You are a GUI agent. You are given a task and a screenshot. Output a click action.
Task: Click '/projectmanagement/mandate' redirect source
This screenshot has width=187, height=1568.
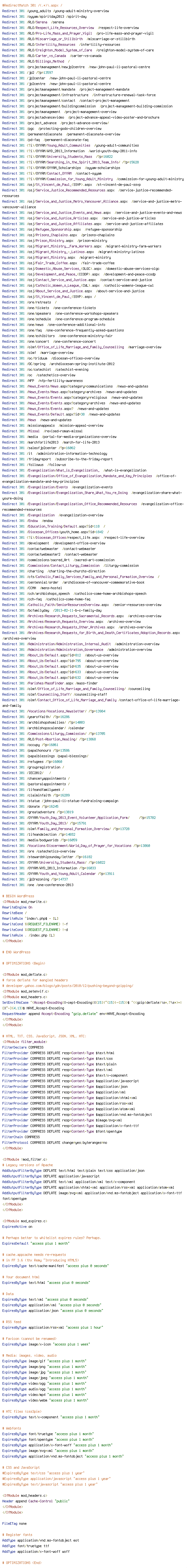pyautogui.click(x=52, y=89)
